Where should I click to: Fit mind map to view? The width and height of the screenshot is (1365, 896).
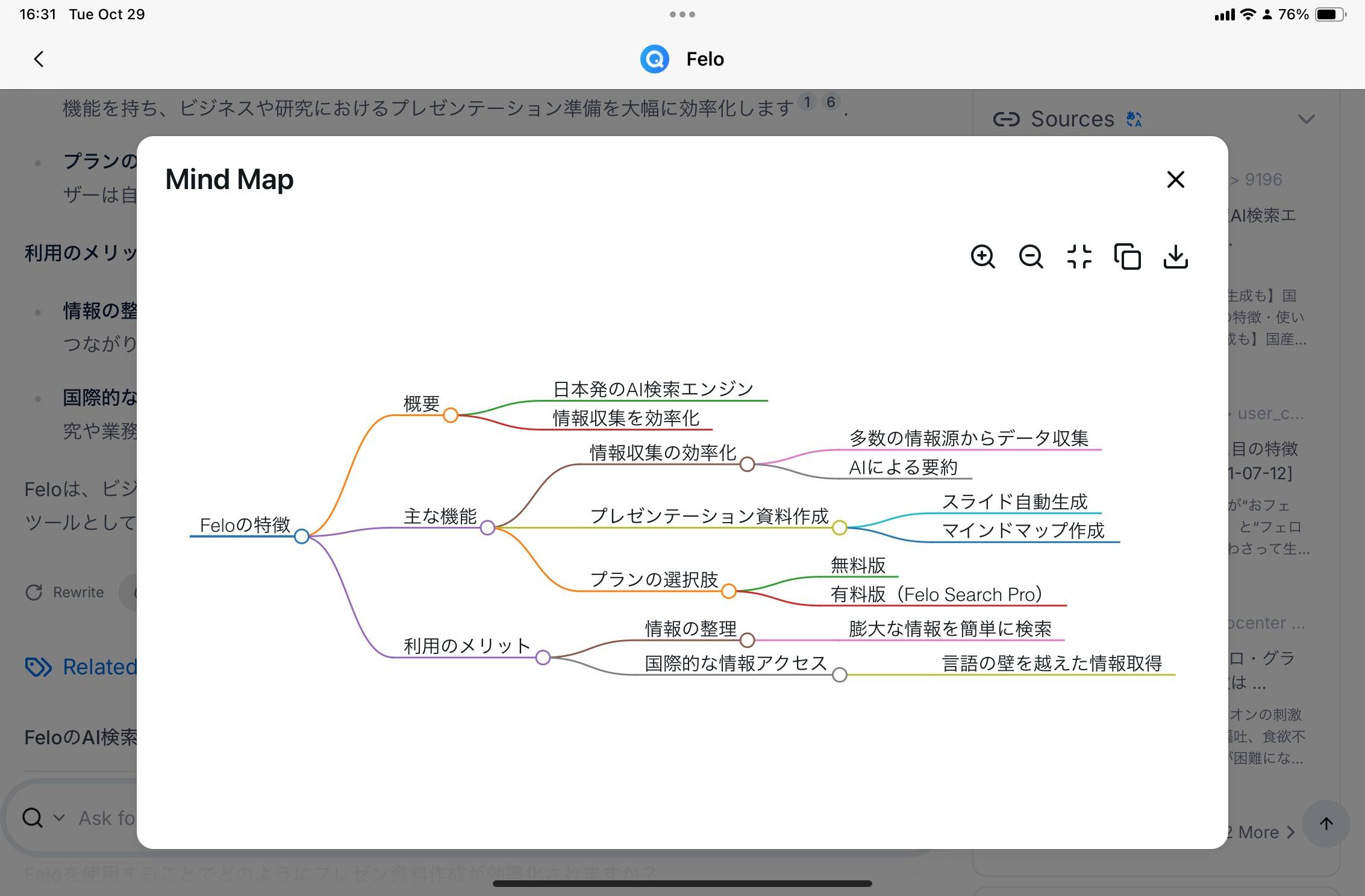point(1079,257)
